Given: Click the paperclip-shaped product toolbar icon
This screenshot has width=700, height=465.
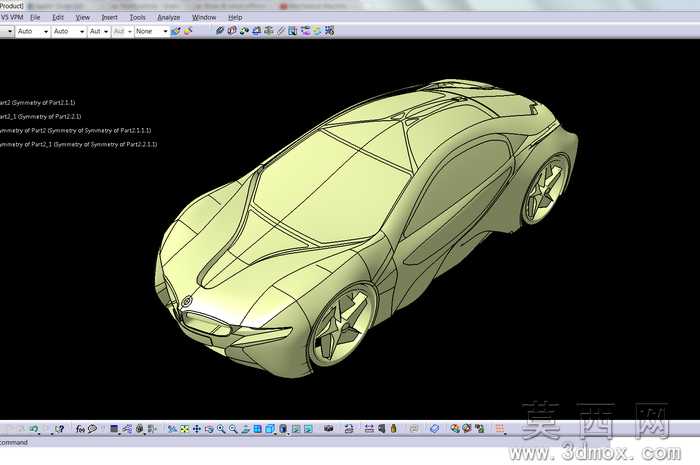Looking at the screenshot, I should click(220, 30).
